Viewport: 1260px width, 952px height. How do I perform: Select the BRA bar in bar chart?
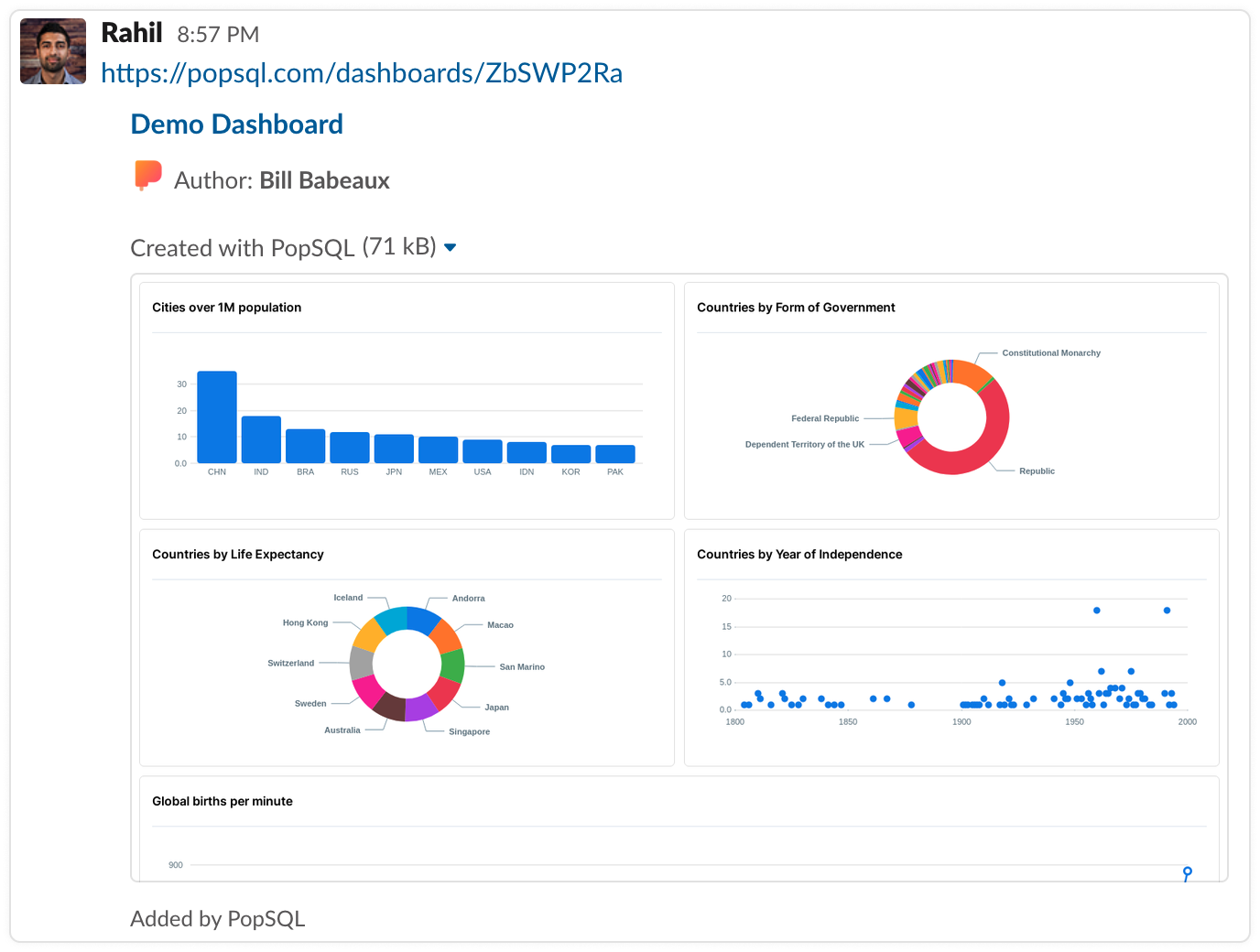click(305, 446)
